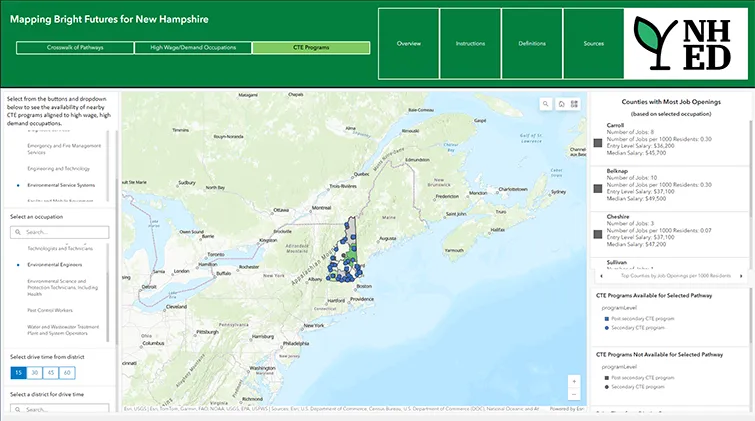Set drive time to 15 minutes
755x421 pixels.
[18, 373]
